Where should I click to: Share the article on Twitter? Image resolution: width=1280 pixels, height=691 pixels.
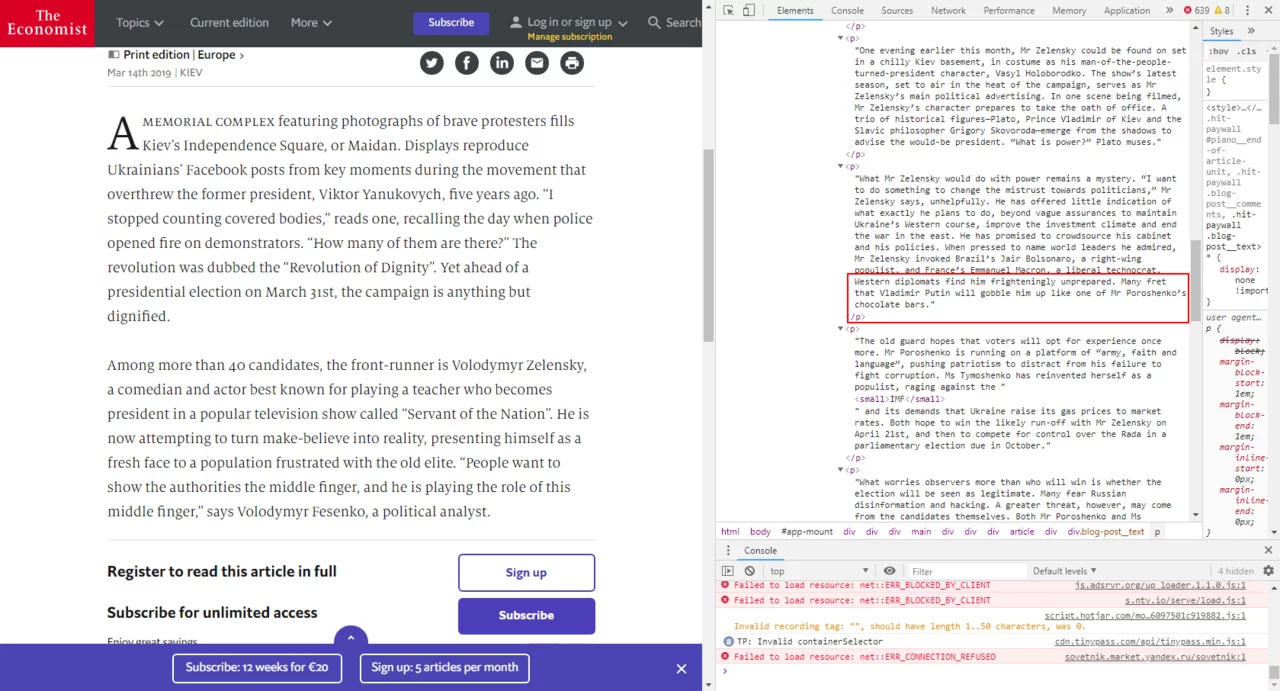pyautogui.click(x=432, y=63)
